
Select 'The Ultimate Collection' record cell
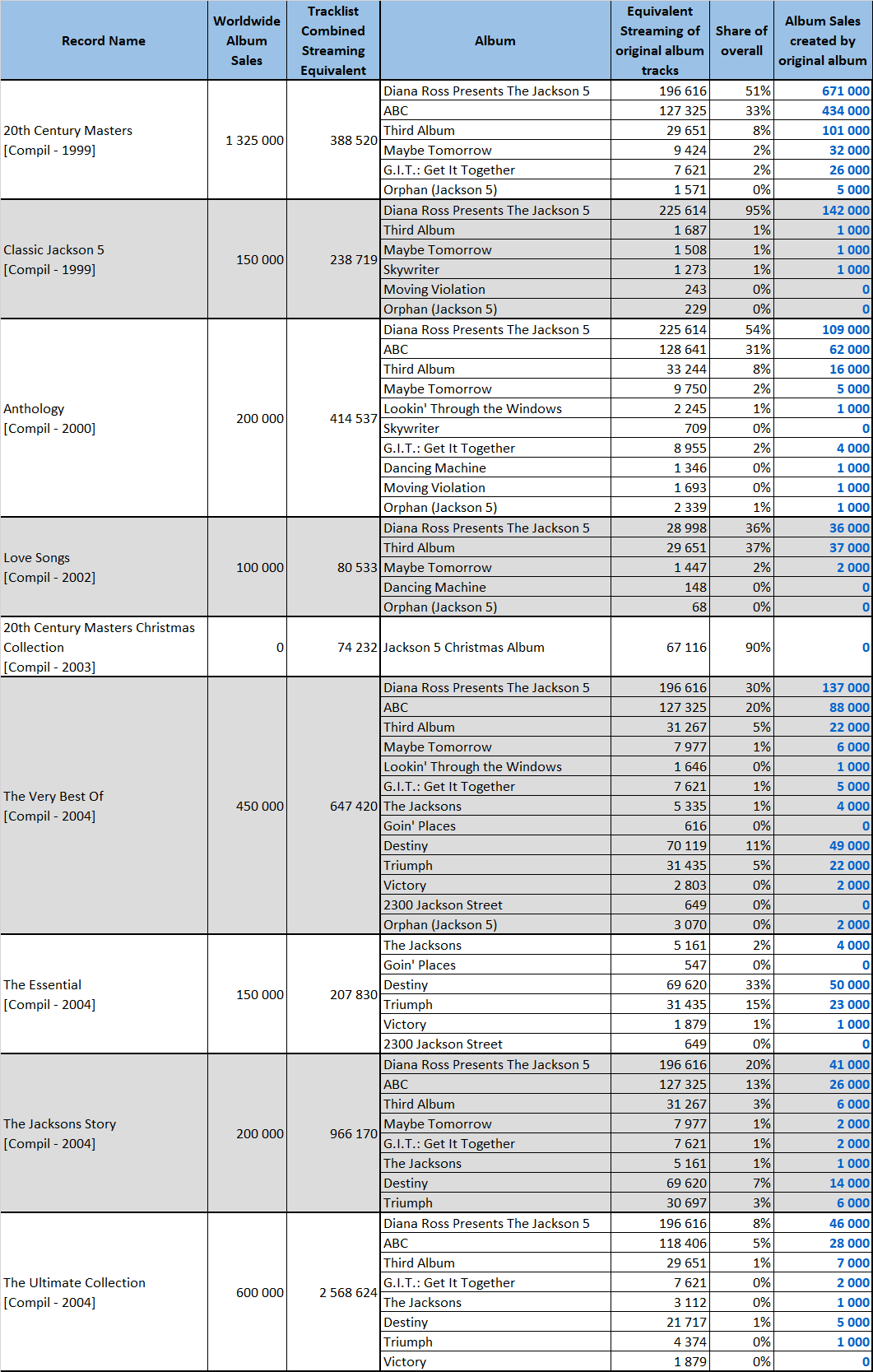point(104,1292)
